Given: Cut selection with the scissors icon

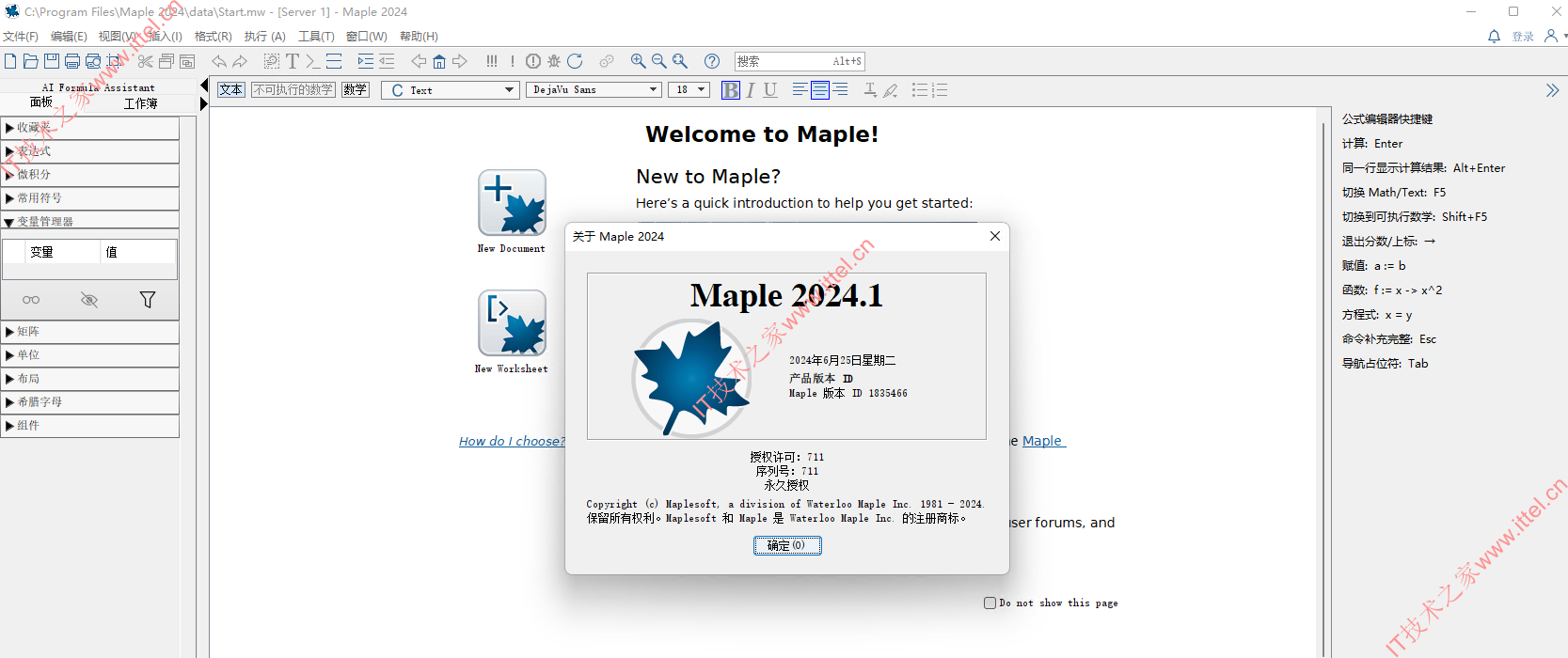Looking at the screenshot, I should (x=145, y=61).
